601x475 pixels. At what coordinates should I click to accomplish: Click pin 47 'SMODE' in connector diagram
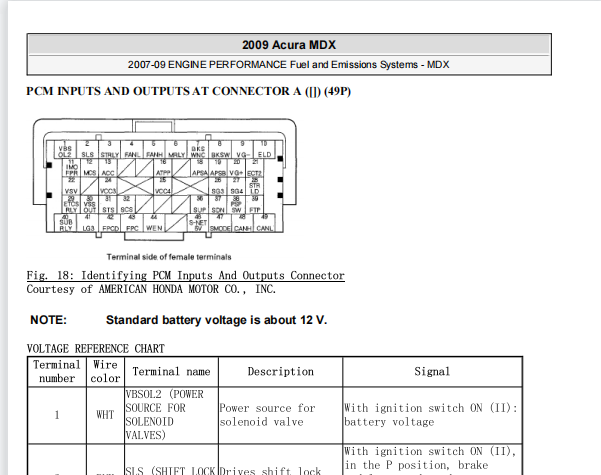(220, 223)
